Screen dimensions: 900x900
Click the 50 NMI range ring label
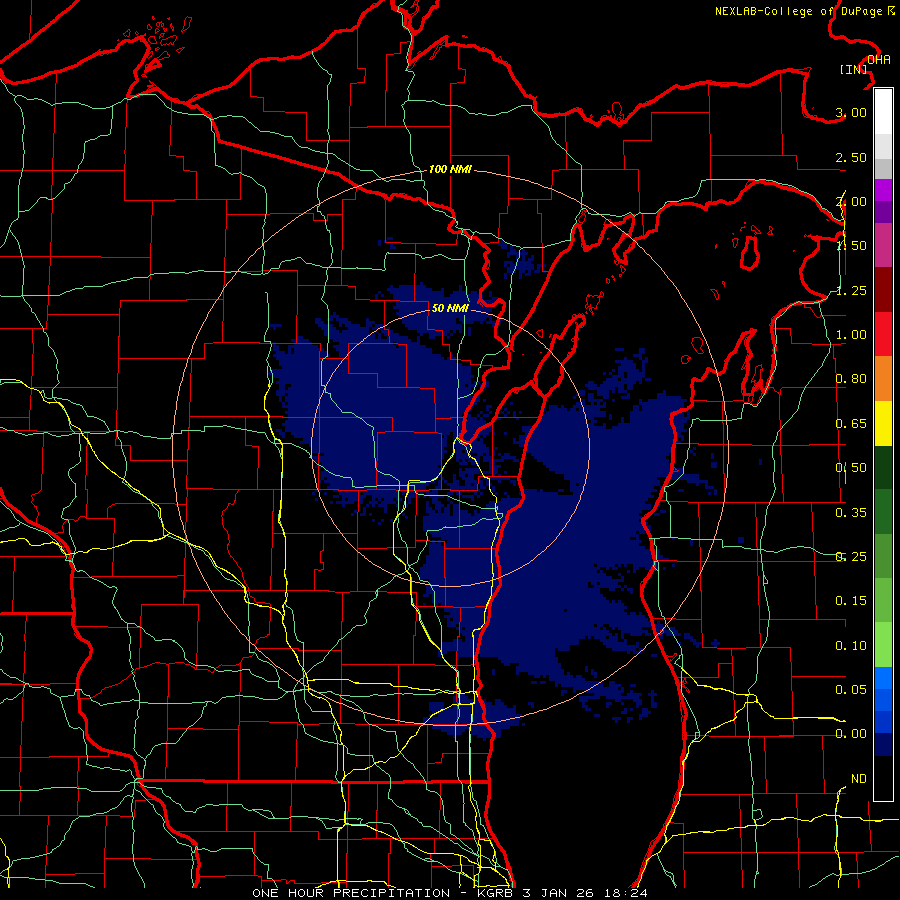[x=450, y=308]
